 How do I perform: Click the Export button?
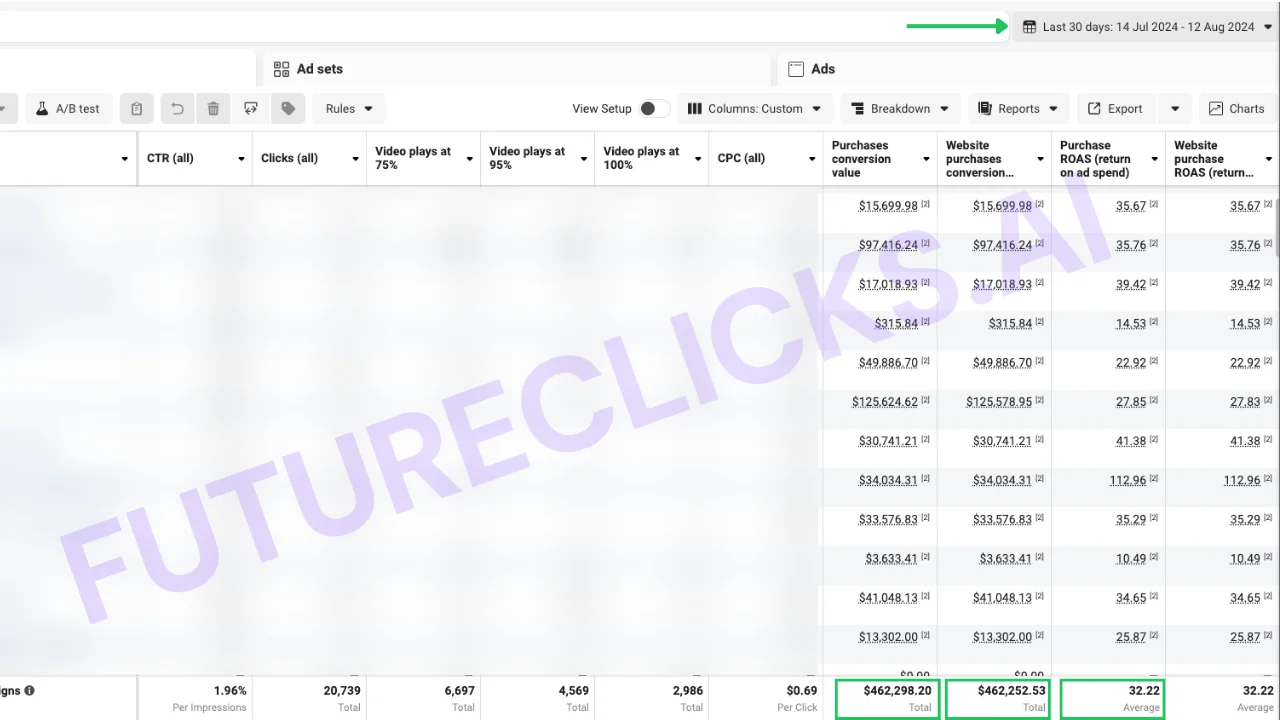1116,108
